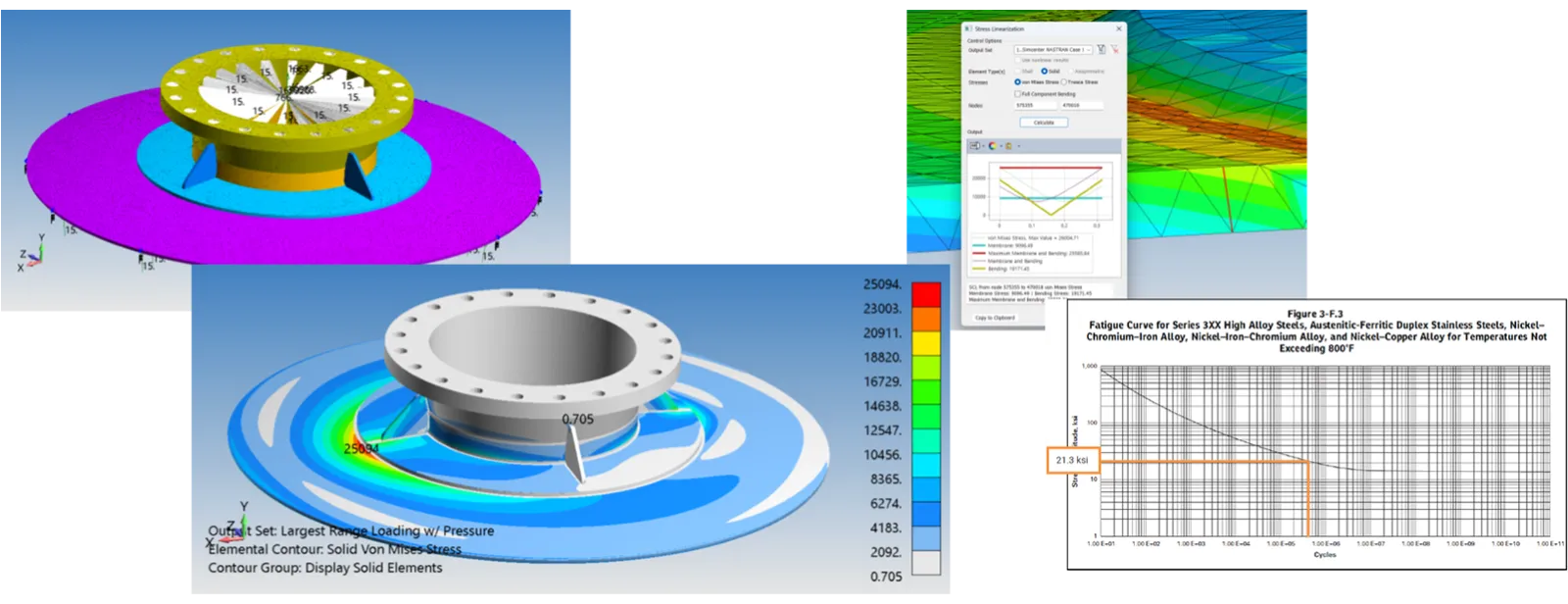Click the 21.3 ksi callout on the fatigue curve
The width and height of the screenshot is (1568, 604).
[1072, 460]
